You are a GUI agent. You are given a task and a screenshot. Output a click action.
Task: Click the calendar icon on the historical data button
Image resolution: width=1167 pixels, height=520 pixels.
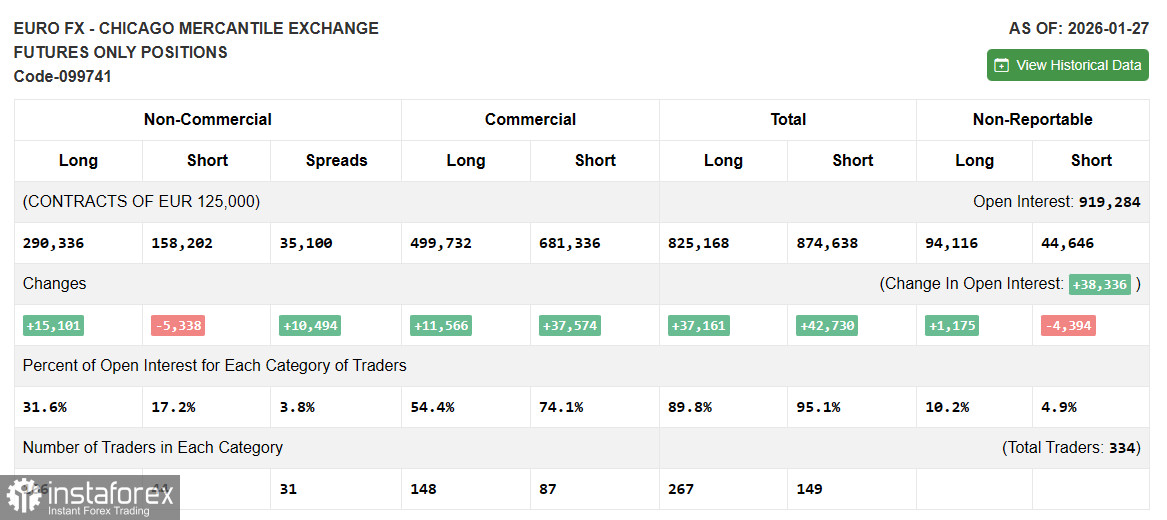click(1002, 66)
